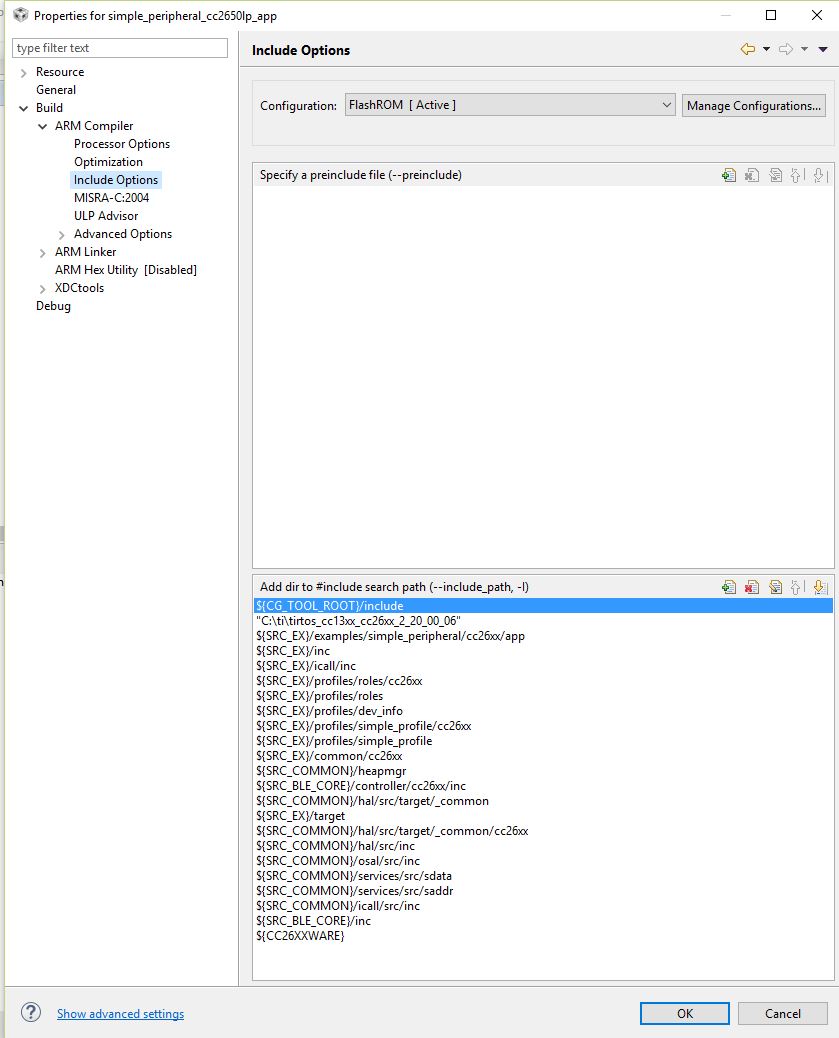Select ${SRC_BLE_CORE}/controller/cc26xx/inc entry
Screen dimensions: 839x1038
[x=361, y=786]
